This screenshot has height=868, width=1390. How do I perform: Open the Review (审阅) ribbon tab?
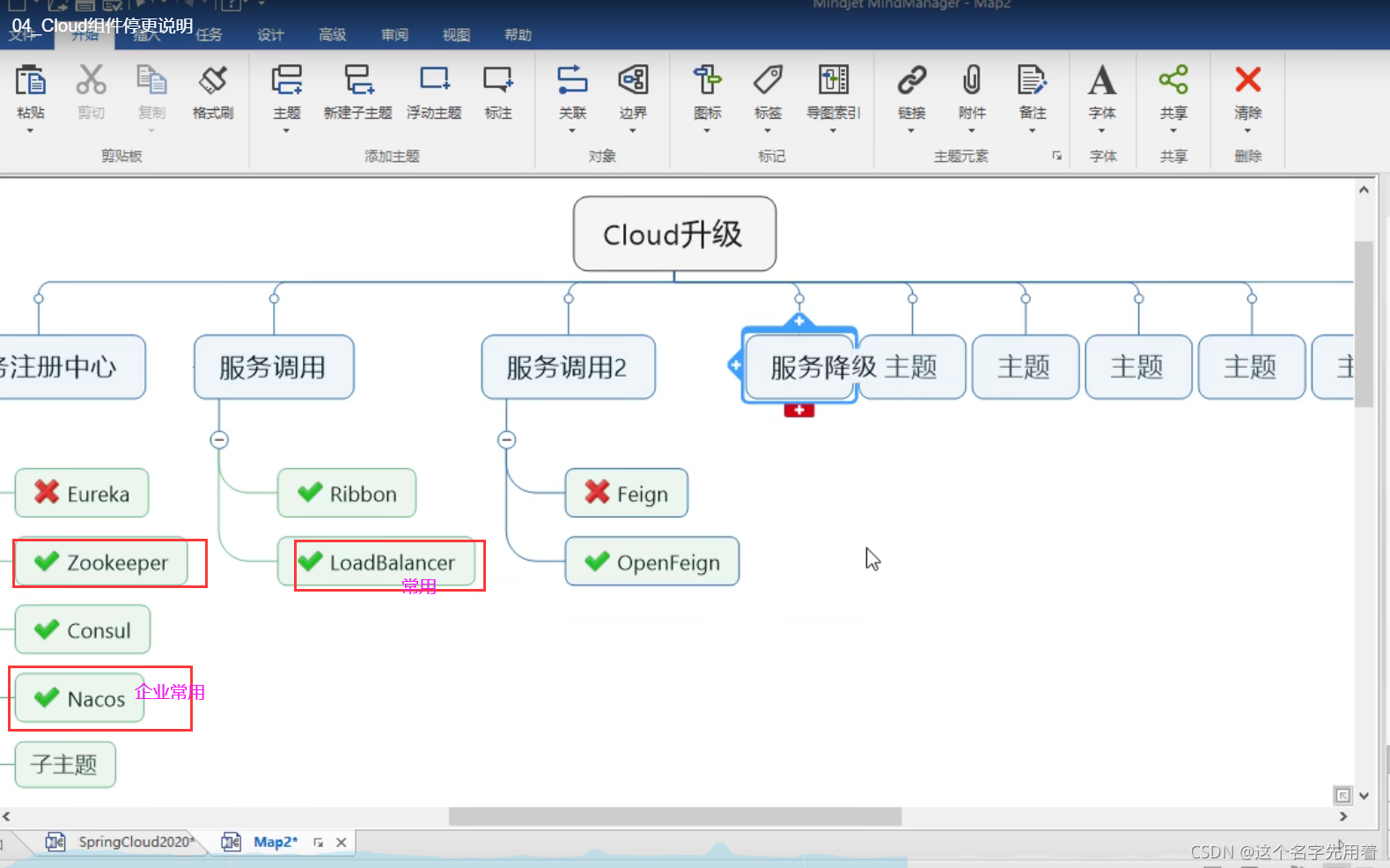[394, 35]
